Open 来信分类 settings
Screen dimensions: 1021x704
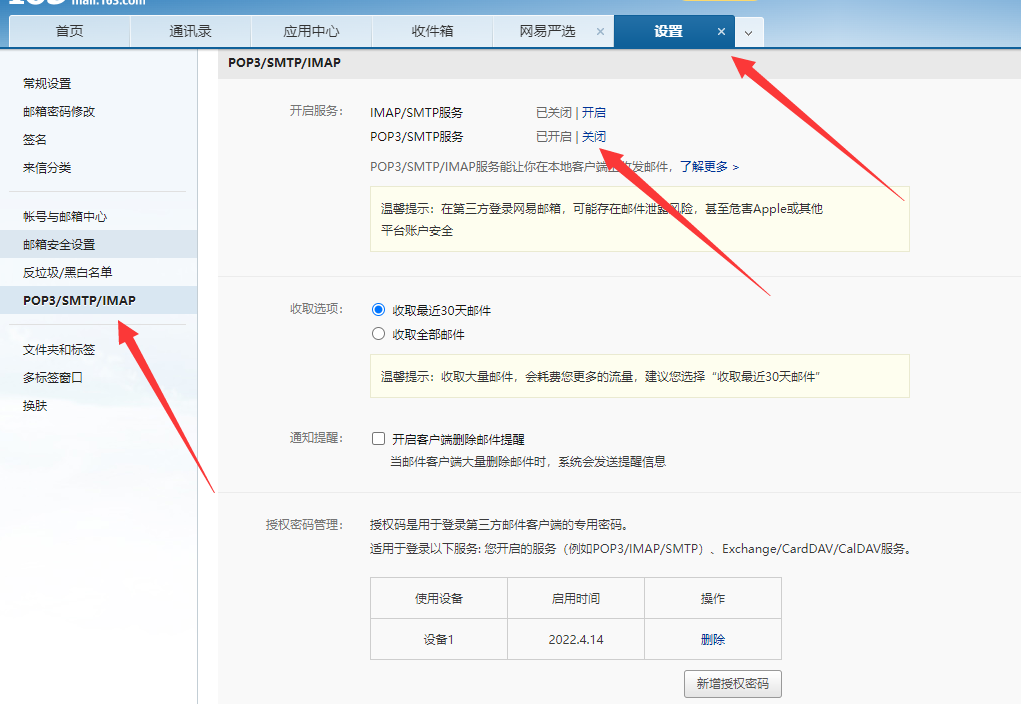(47, 167)
